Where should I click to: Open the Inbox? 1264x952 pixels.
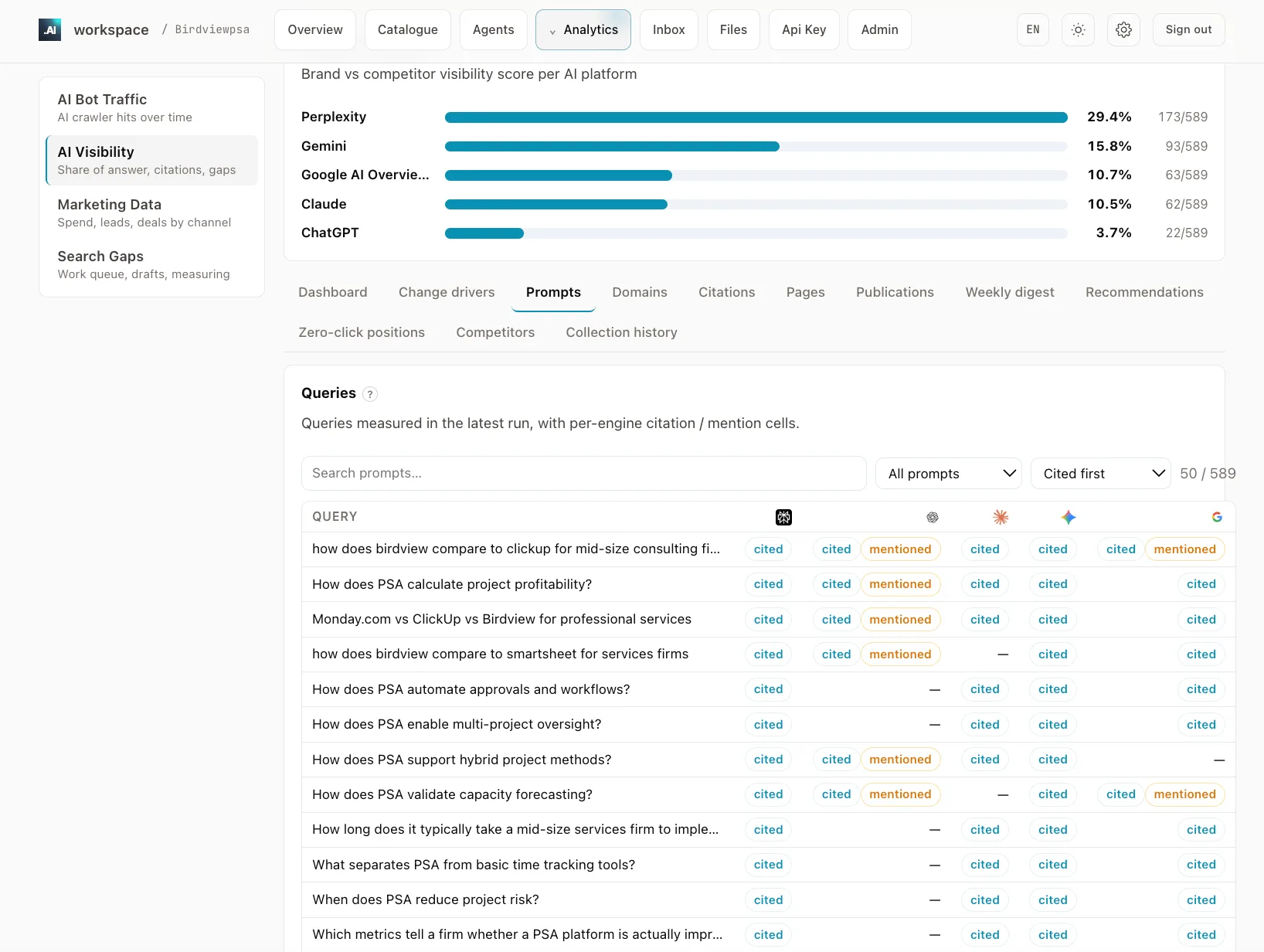669,30
